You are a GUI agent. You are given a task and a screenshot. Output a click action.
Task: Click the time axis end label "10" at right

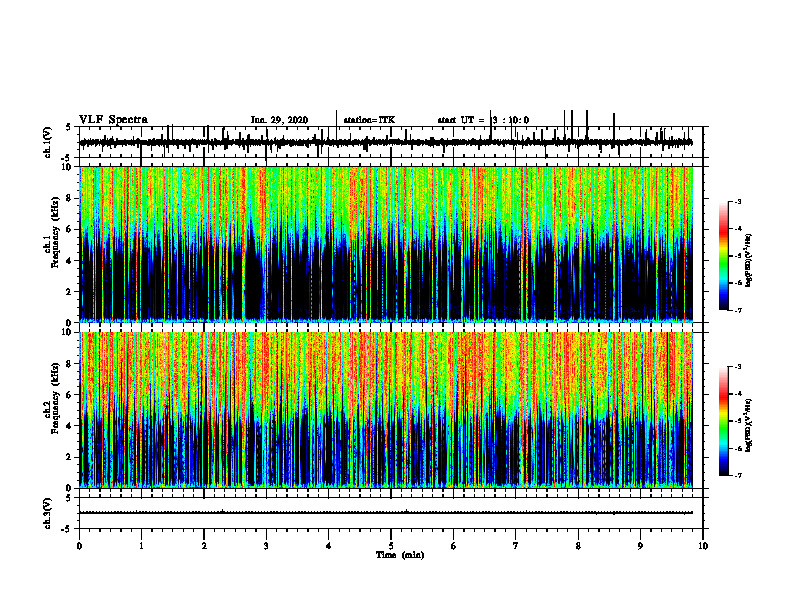[x=703, y=546]
